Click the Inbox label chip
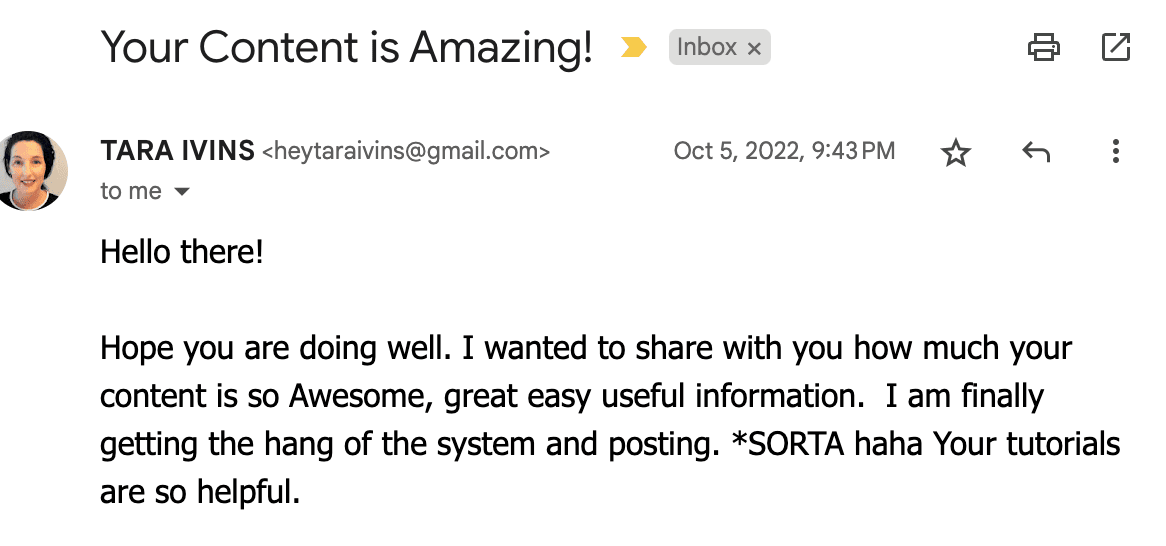 706,47
